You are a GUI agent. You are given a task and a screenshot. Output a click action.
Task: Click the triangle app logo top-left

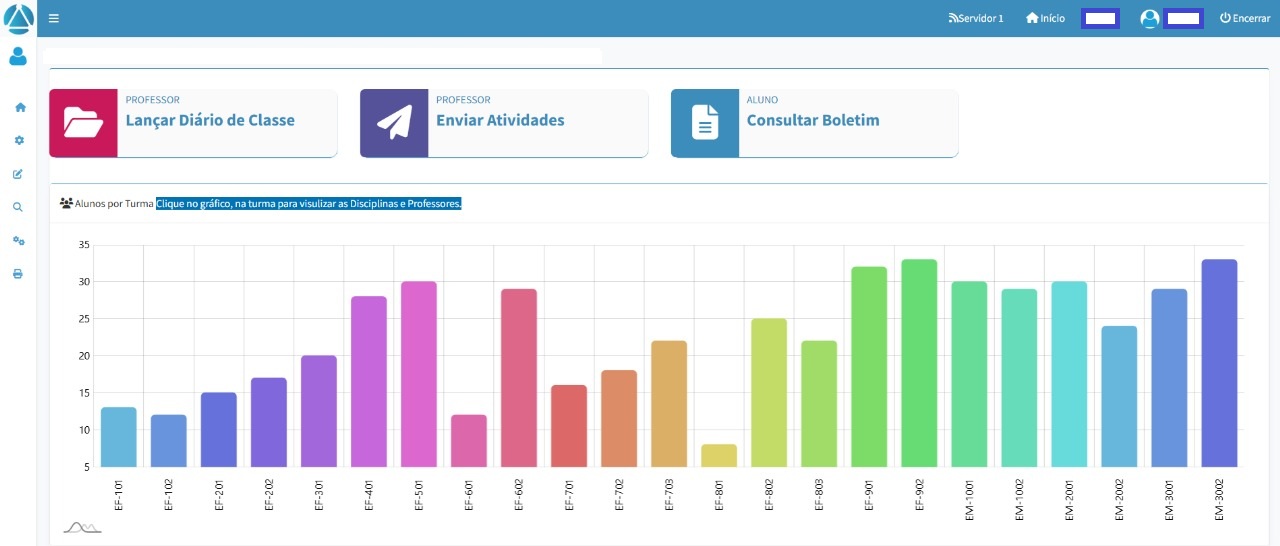(18, 18)
